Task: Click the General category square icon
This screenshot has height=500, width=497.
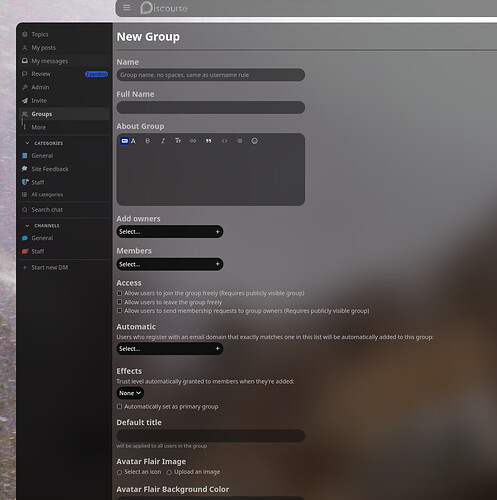Action: coord(25,156)
